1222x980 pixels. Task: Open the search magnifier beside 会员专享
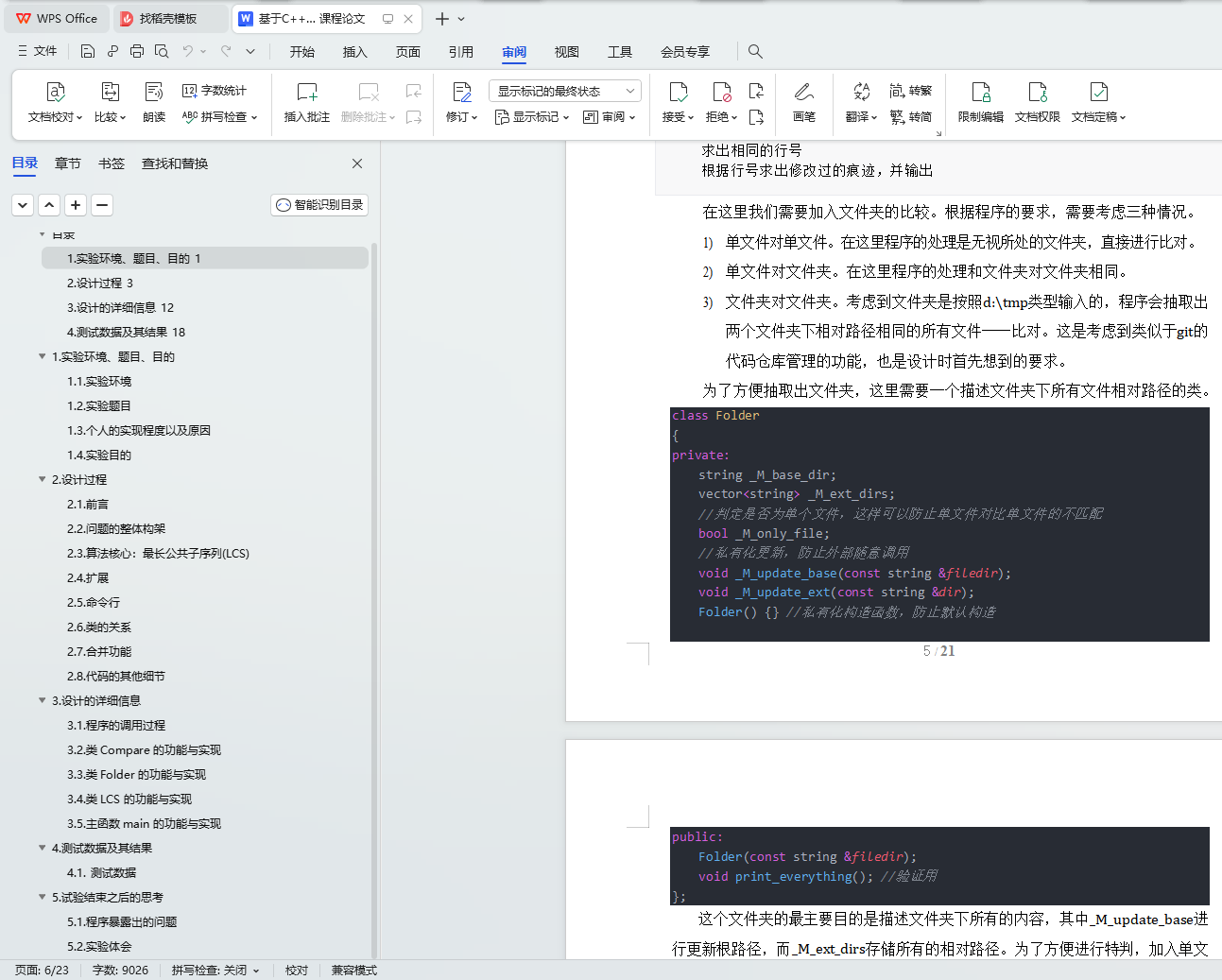coord(755,51)
